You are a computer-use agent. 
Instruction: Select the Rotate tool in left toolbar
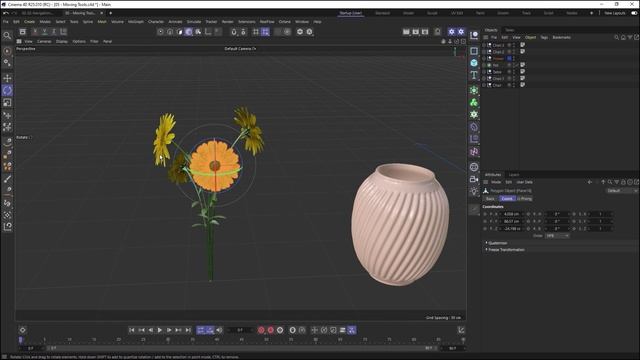coord(7,91)
